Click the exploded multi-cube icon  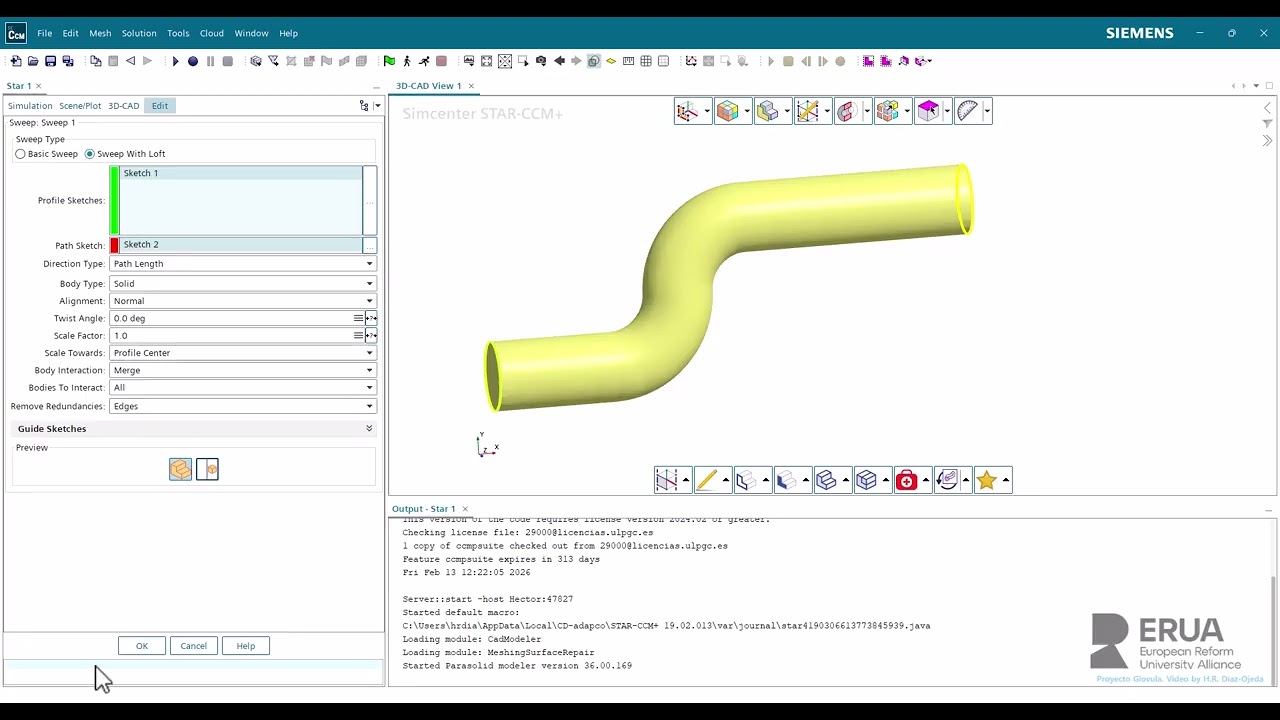point(887,111)
